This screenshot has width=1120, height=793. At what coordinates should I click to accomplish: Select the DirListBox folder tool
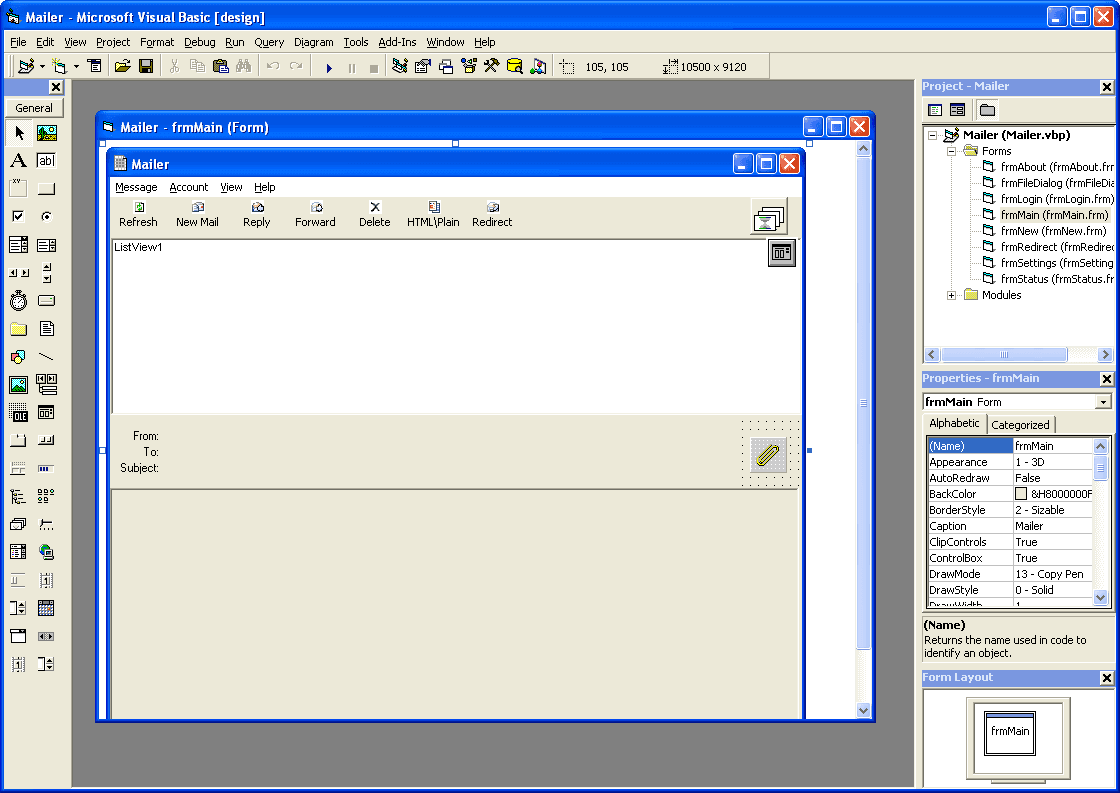click(19, 329)
